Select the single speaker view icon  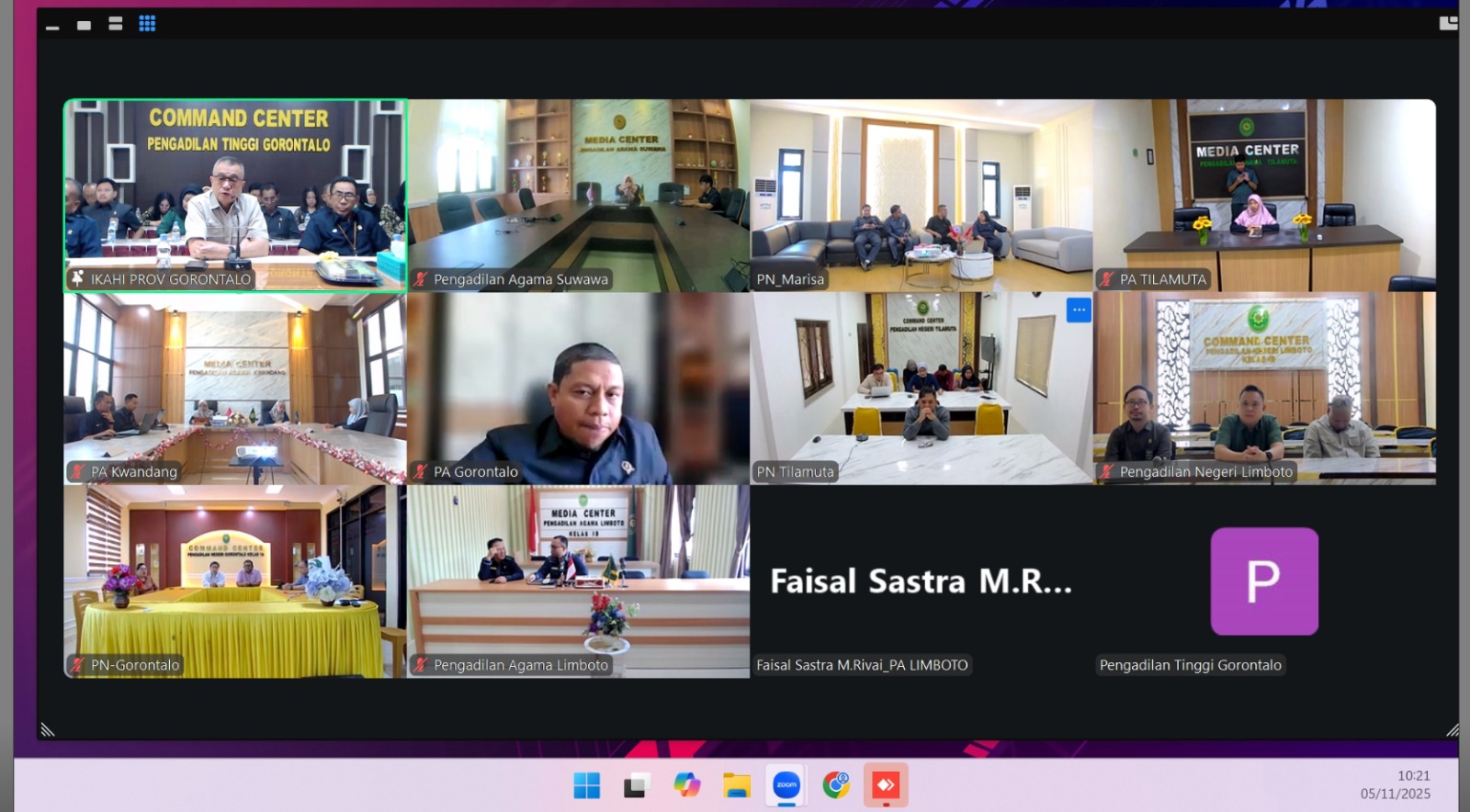(84, 25)
